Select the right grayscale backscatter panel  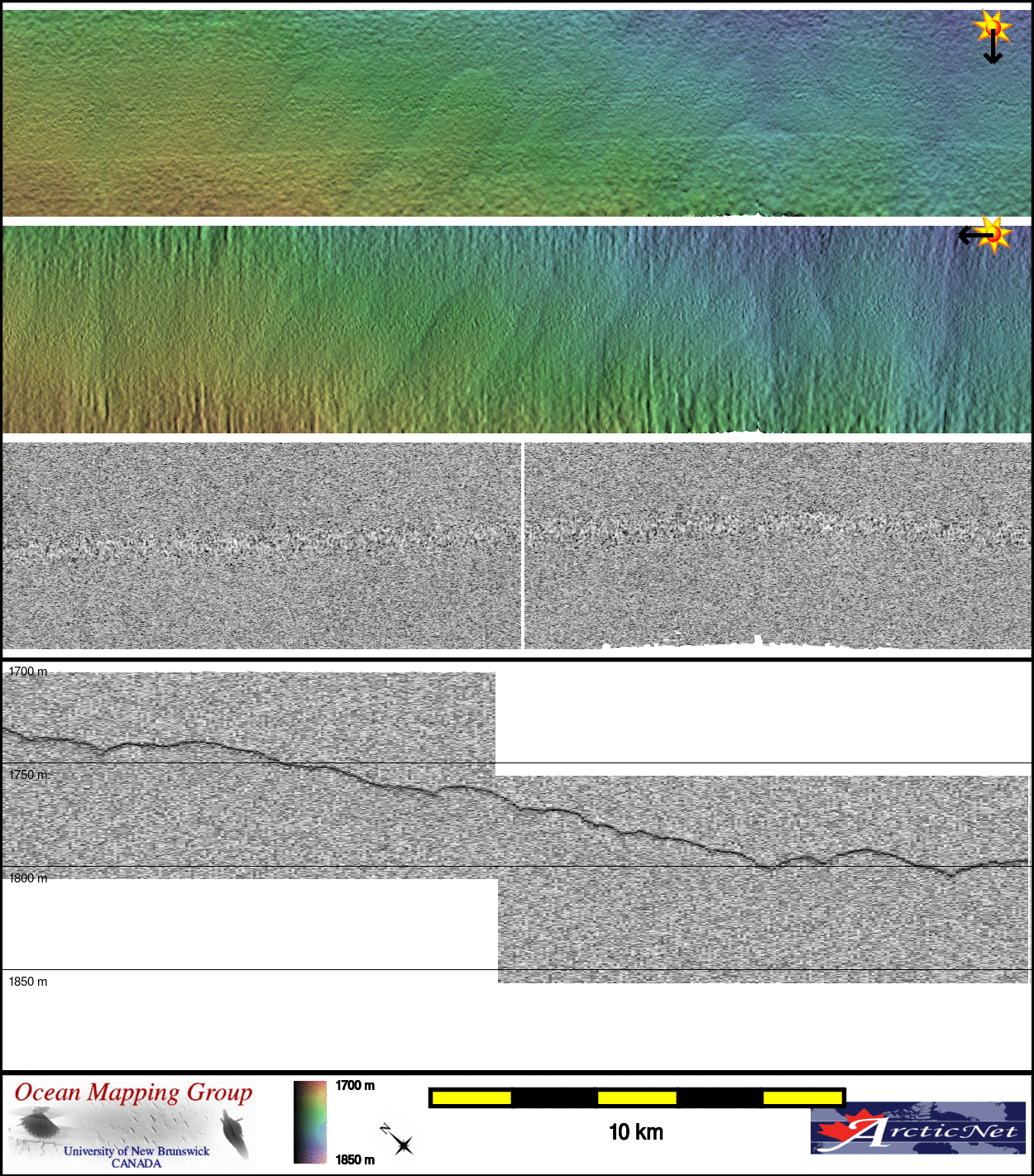click(778, 546)
